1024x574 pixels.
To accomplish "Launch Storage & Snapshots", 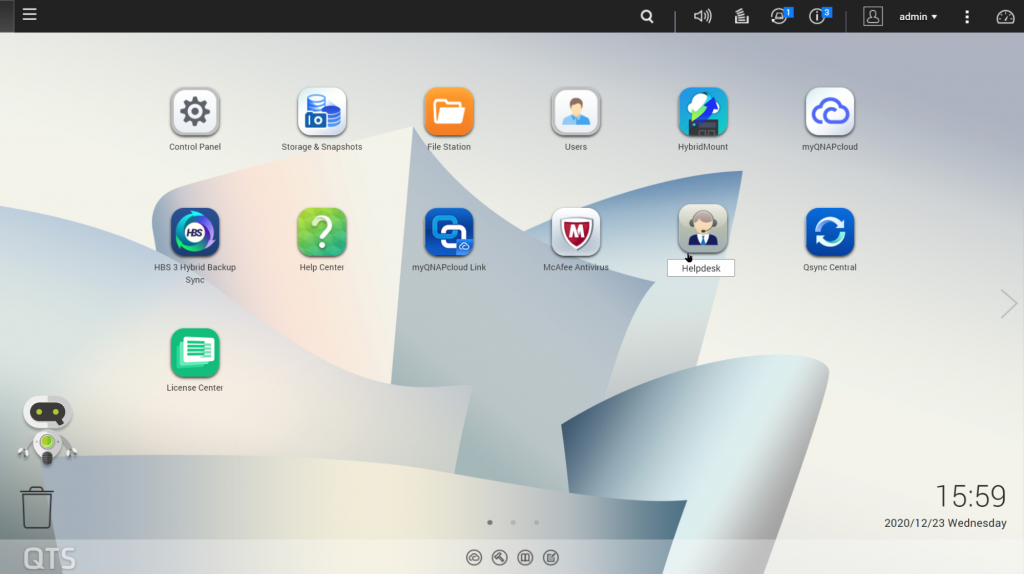I will 321,112.
